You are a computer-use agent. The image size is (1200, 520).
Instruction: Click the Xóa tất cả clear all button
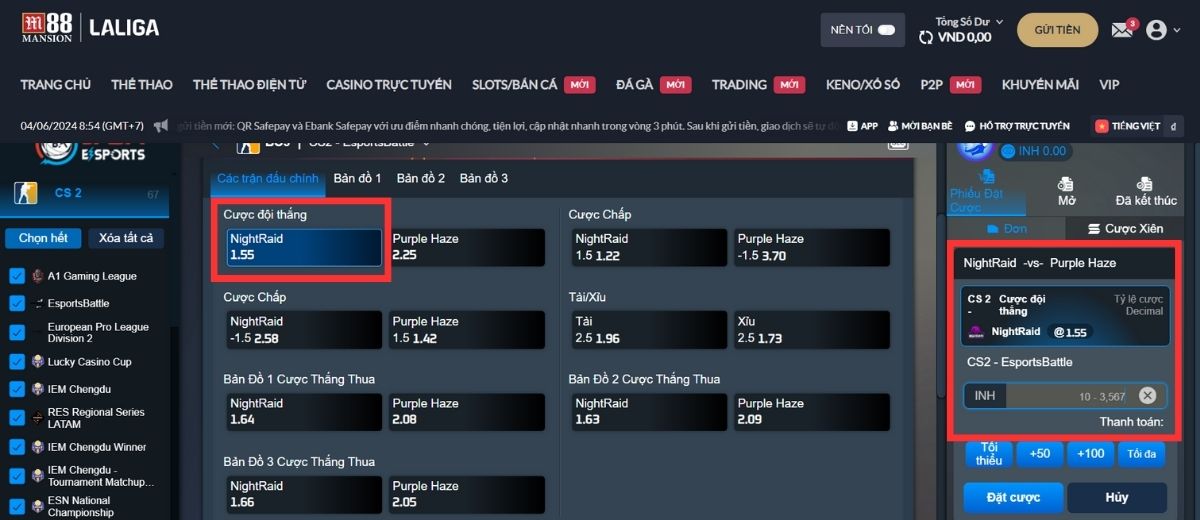click(x=126, y=238)
